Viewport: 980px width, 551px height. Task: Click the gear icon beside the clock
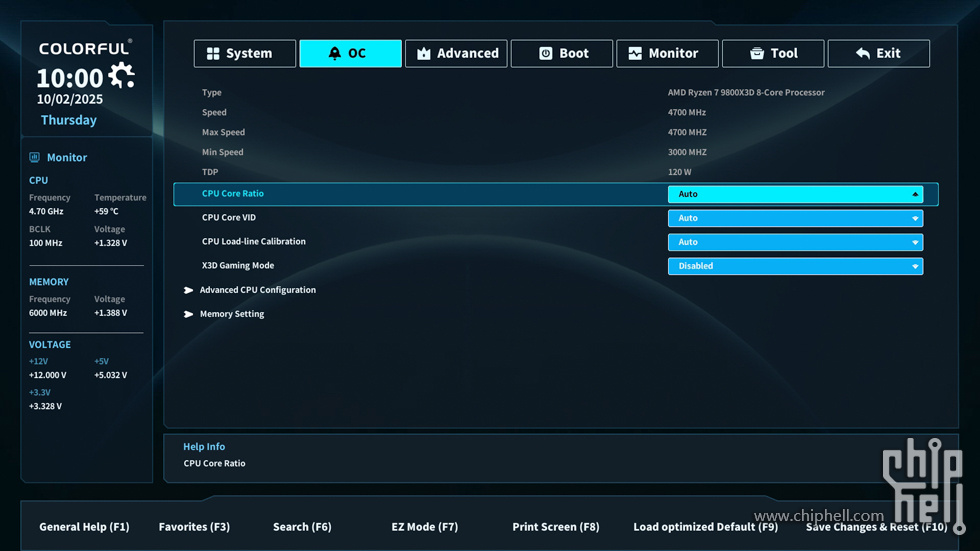pos(122,76)
